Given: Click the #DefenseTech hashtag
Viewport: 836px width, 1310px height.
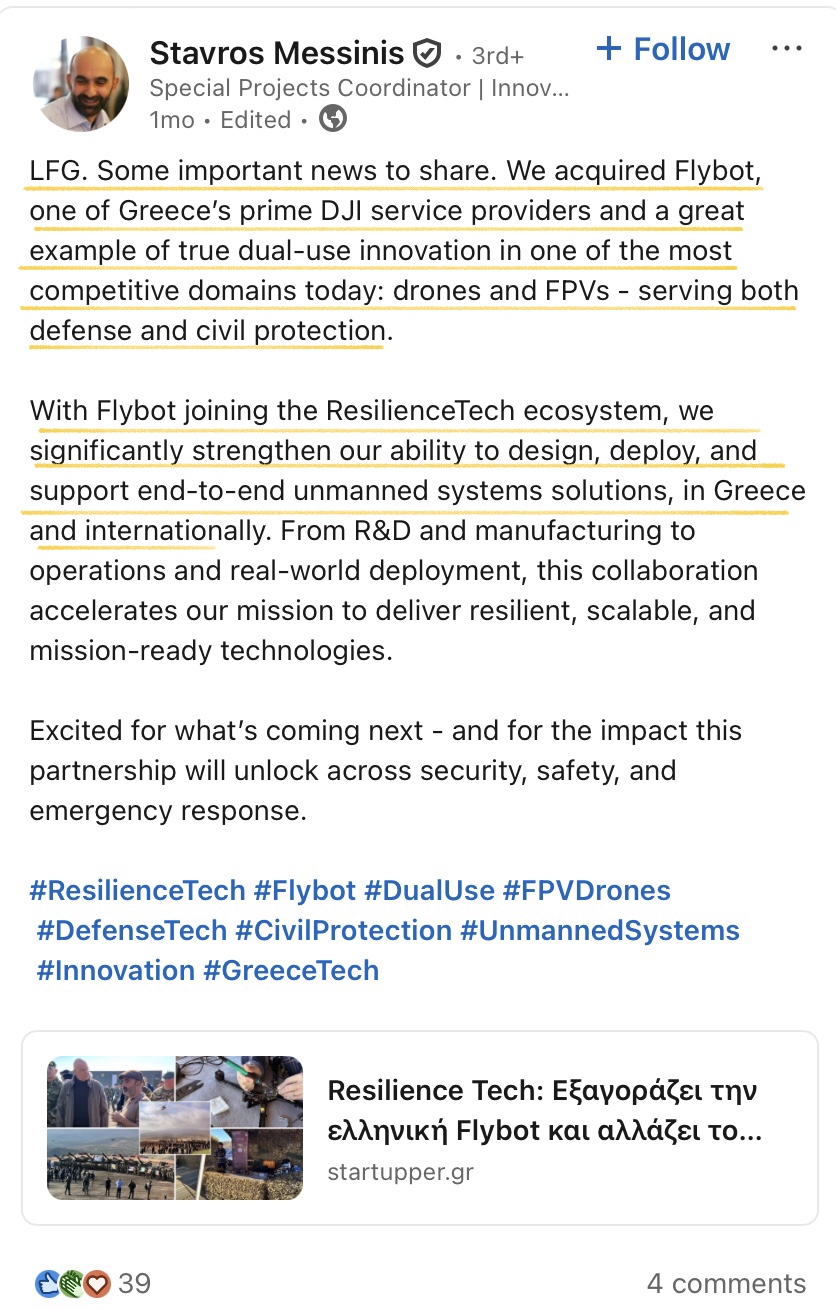Looking at the screenshot, I should click(132, 930).
